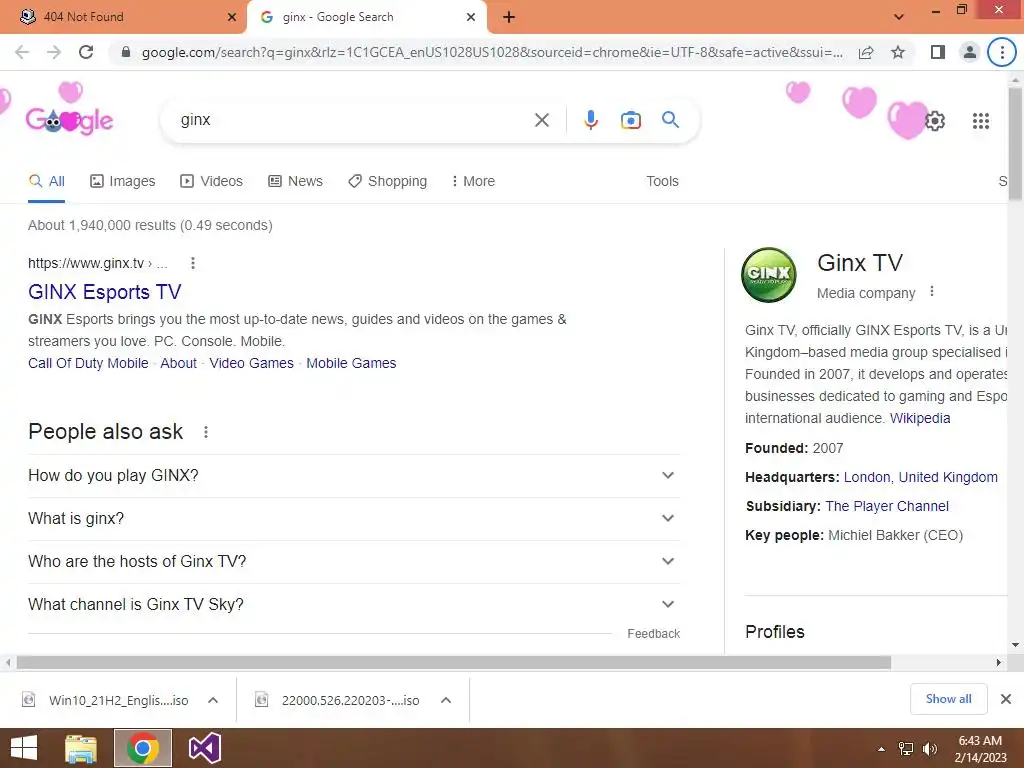Open The Player Channel subsidiary link
1024x768 pixels.
[887, 506]
